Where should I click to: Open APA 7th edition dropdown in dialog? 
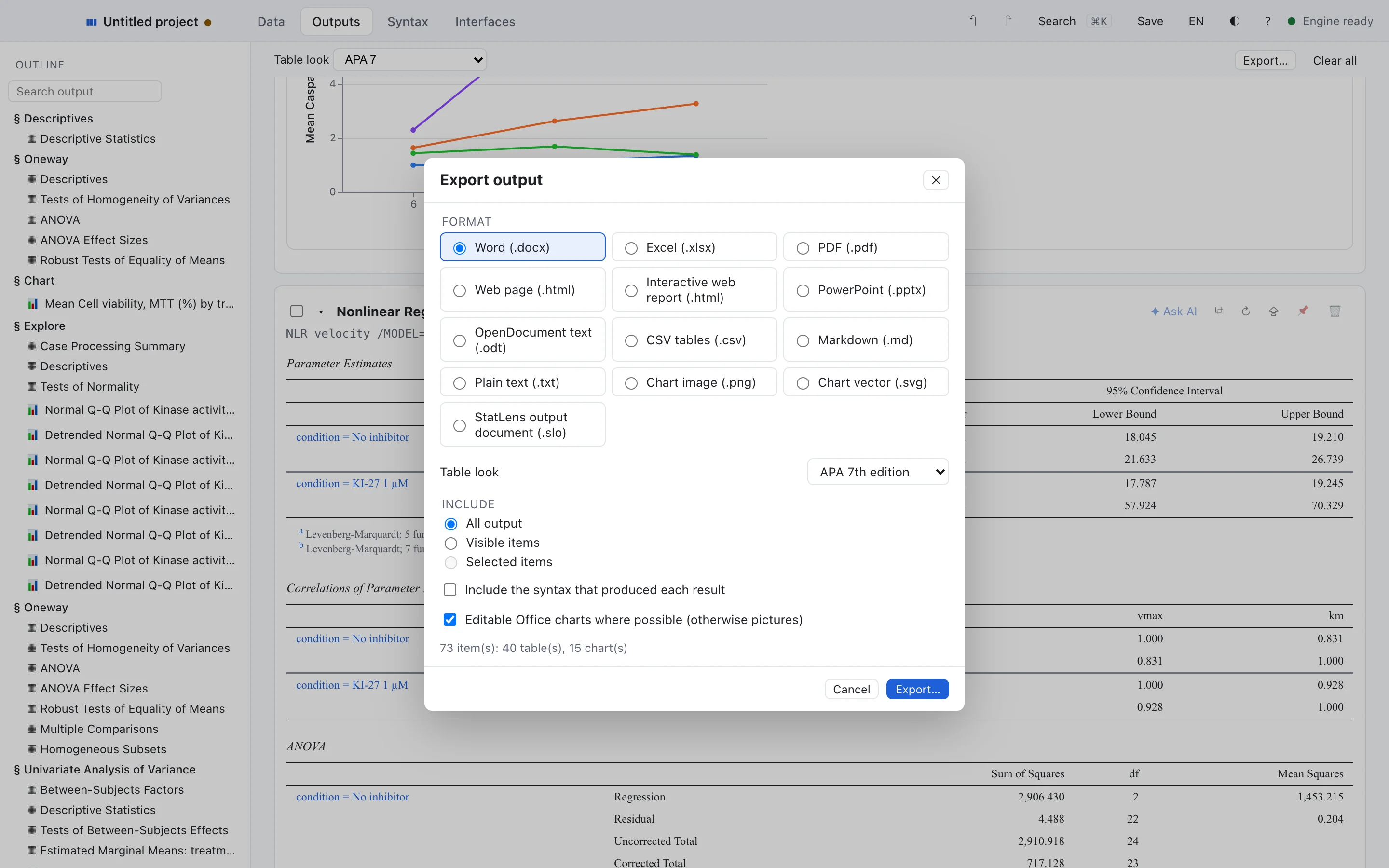click(878, 472)
